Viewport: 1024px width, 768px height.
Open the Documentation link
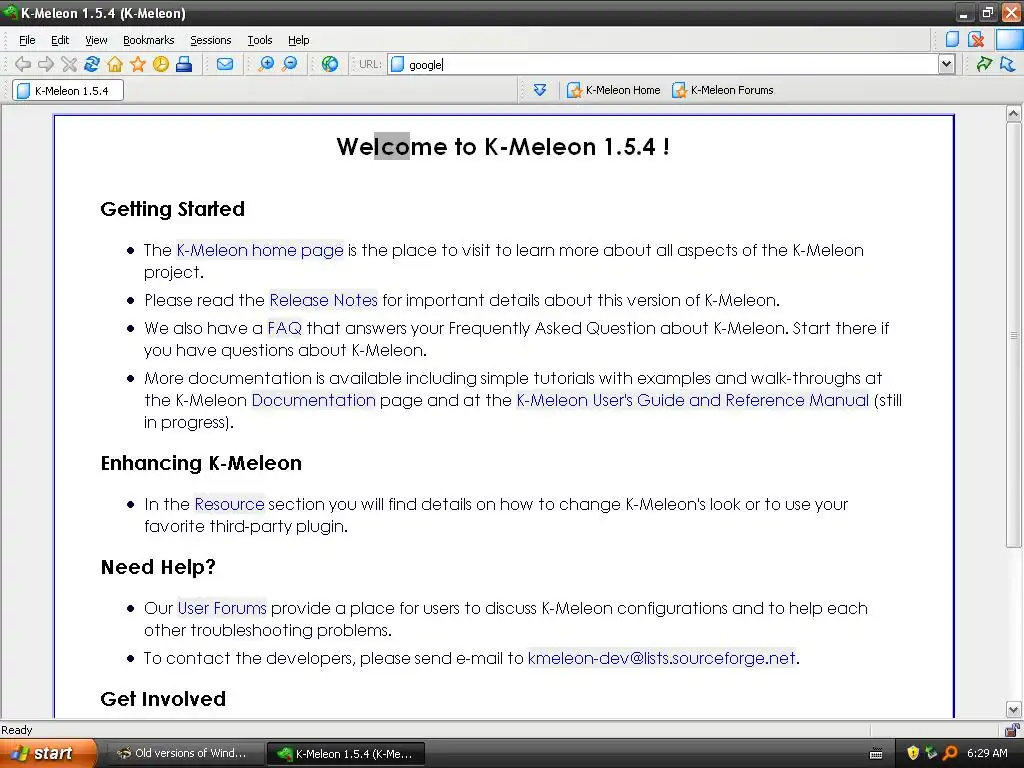pyautogui.click(x=313, y=400)
